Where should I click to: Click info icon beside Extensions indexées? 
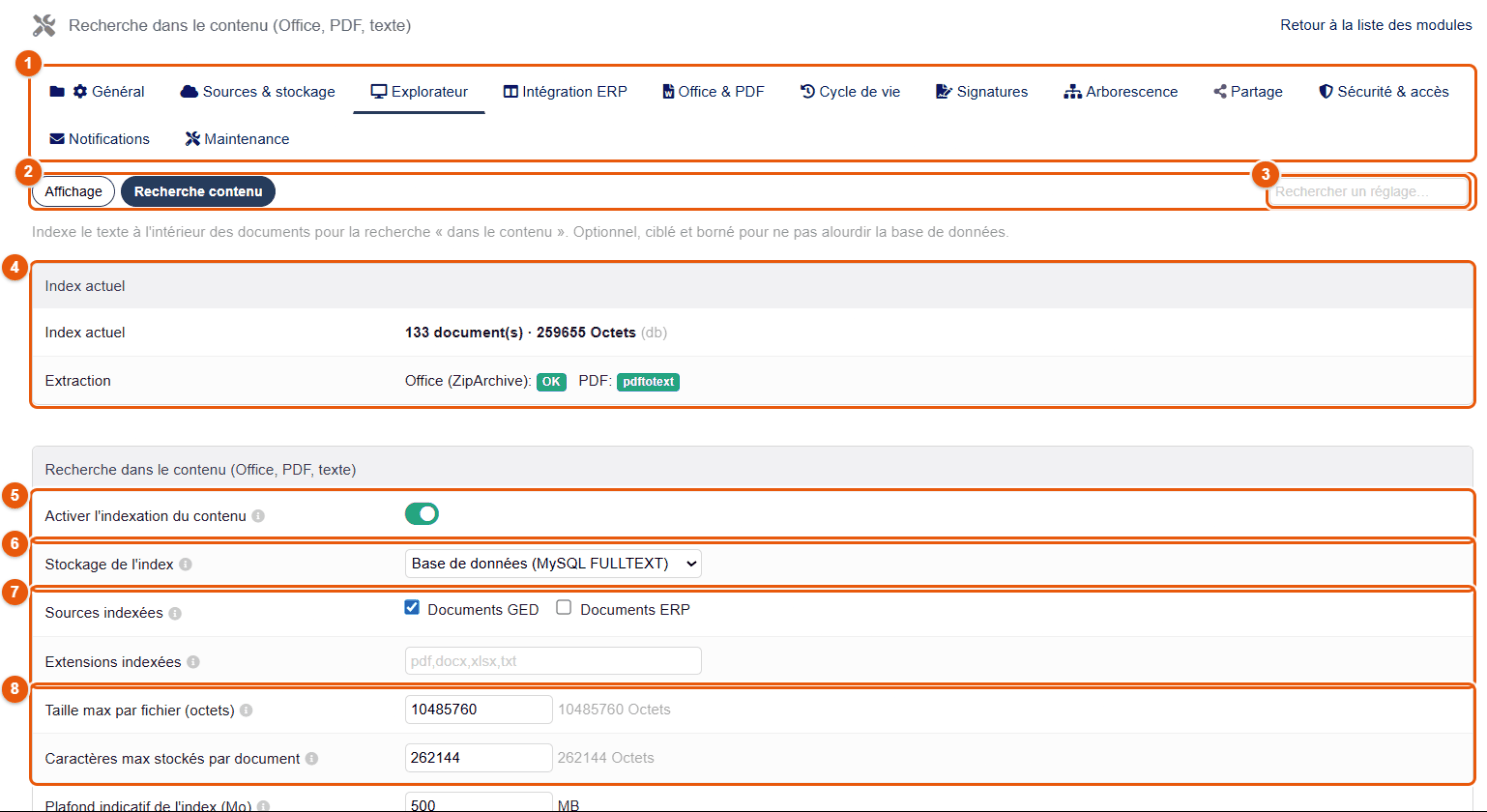tap(193, 662)
